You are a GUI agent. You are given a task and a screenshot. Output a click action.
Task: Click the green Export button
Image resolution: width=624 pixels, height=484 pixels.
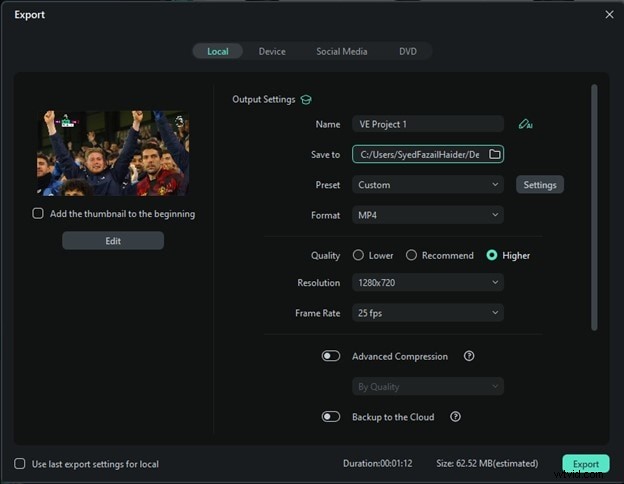click(x=585, y=464)
